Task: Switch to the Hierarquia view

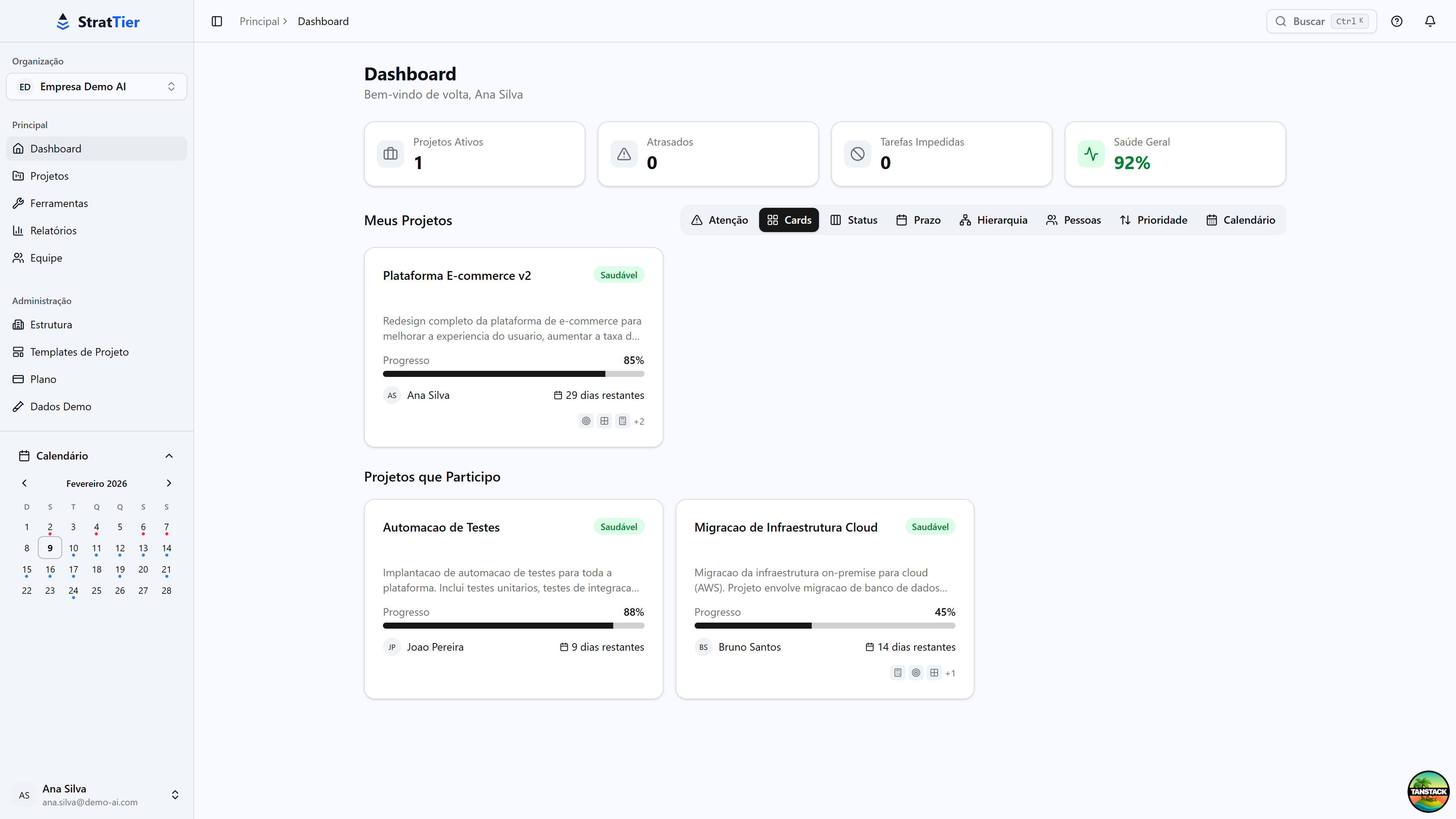Action: point(993,220)
